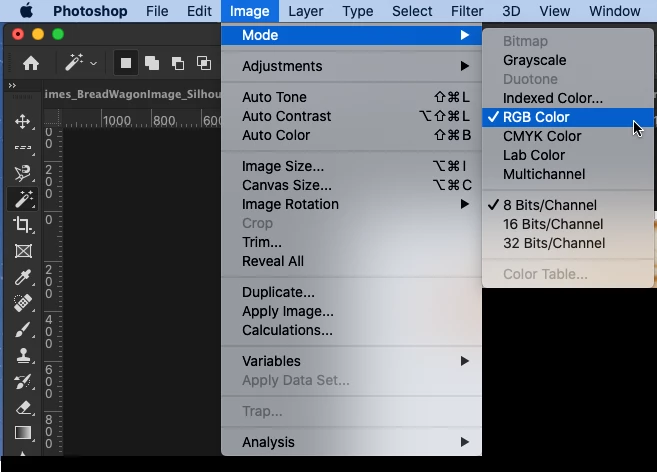Viewport: 657px width, 472px height.
Task: Select New Selection mode square icon
Action: point(126,63)
